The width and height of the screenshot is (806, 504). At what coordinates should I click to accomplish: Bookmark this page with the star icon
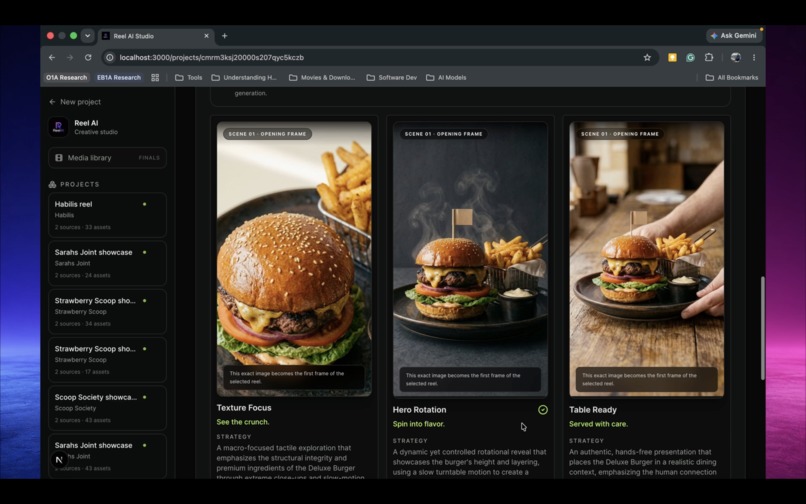coord(647,58)
